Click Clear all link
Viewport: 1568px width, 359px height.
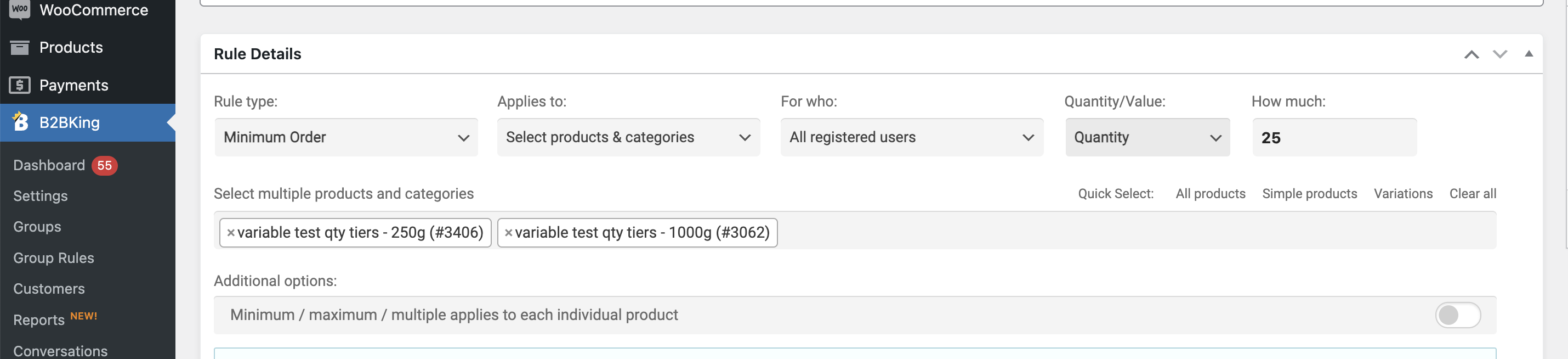1473,194
